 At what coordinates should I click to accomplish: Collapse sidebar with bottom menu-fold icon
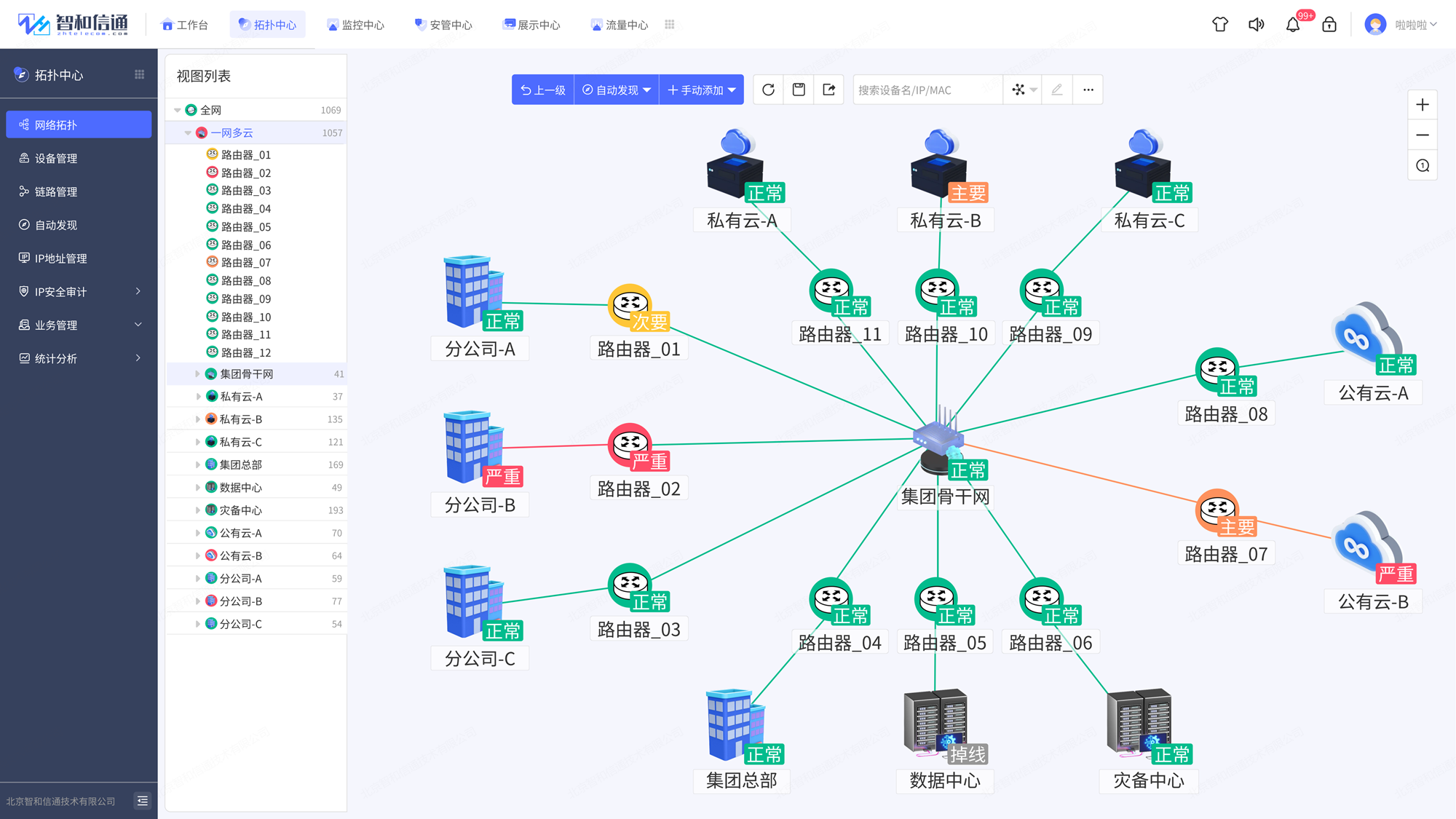[143, 801]
